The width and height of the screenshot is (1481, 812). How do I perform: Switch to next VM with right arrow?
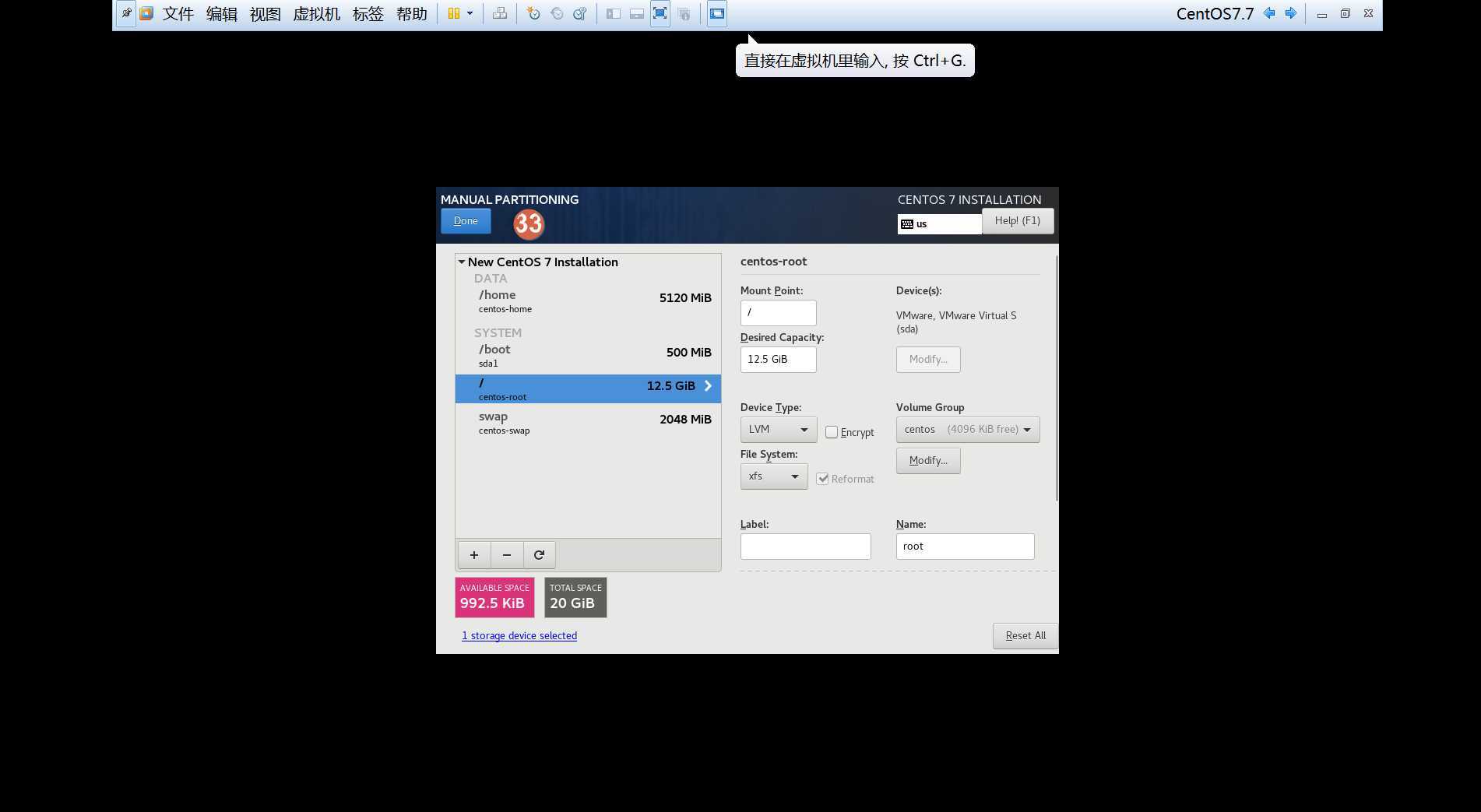pyautogui.click(x=1291, y=13)
